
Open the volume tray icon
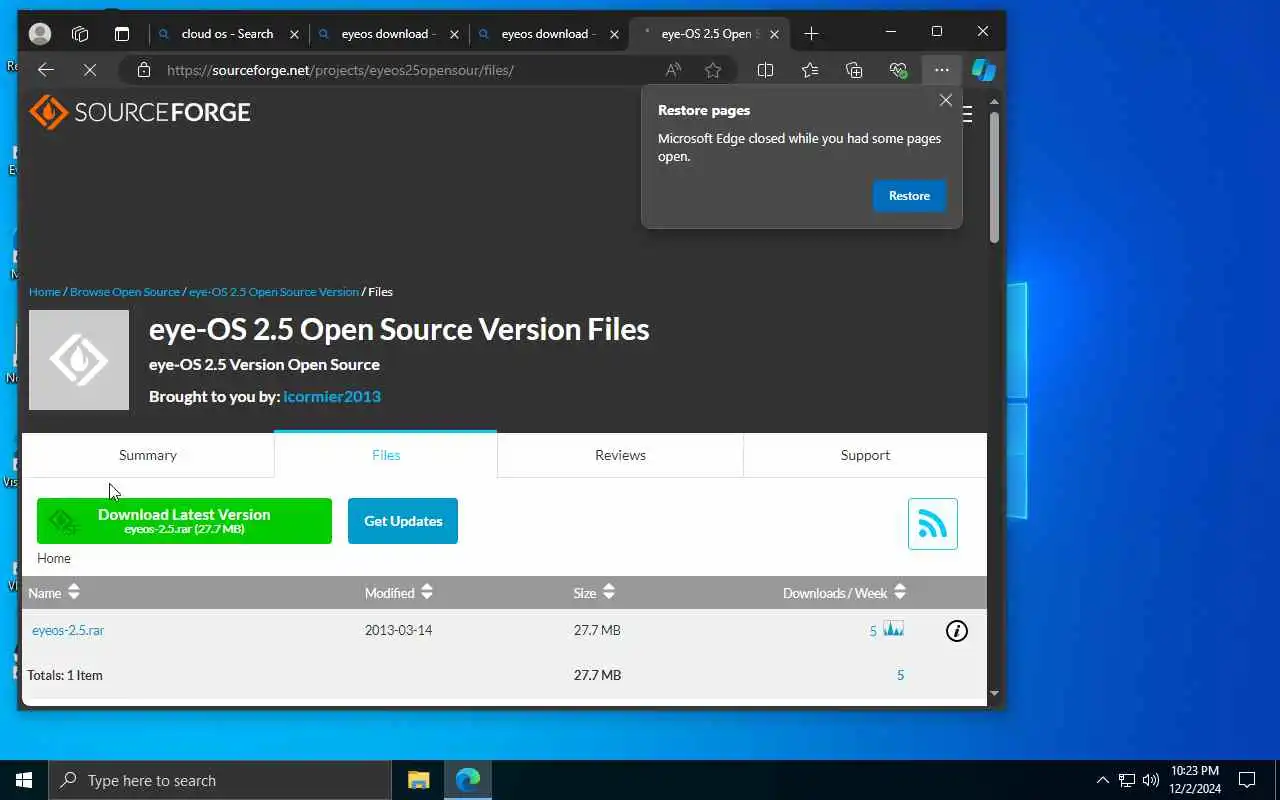(x=1151, y=780)
